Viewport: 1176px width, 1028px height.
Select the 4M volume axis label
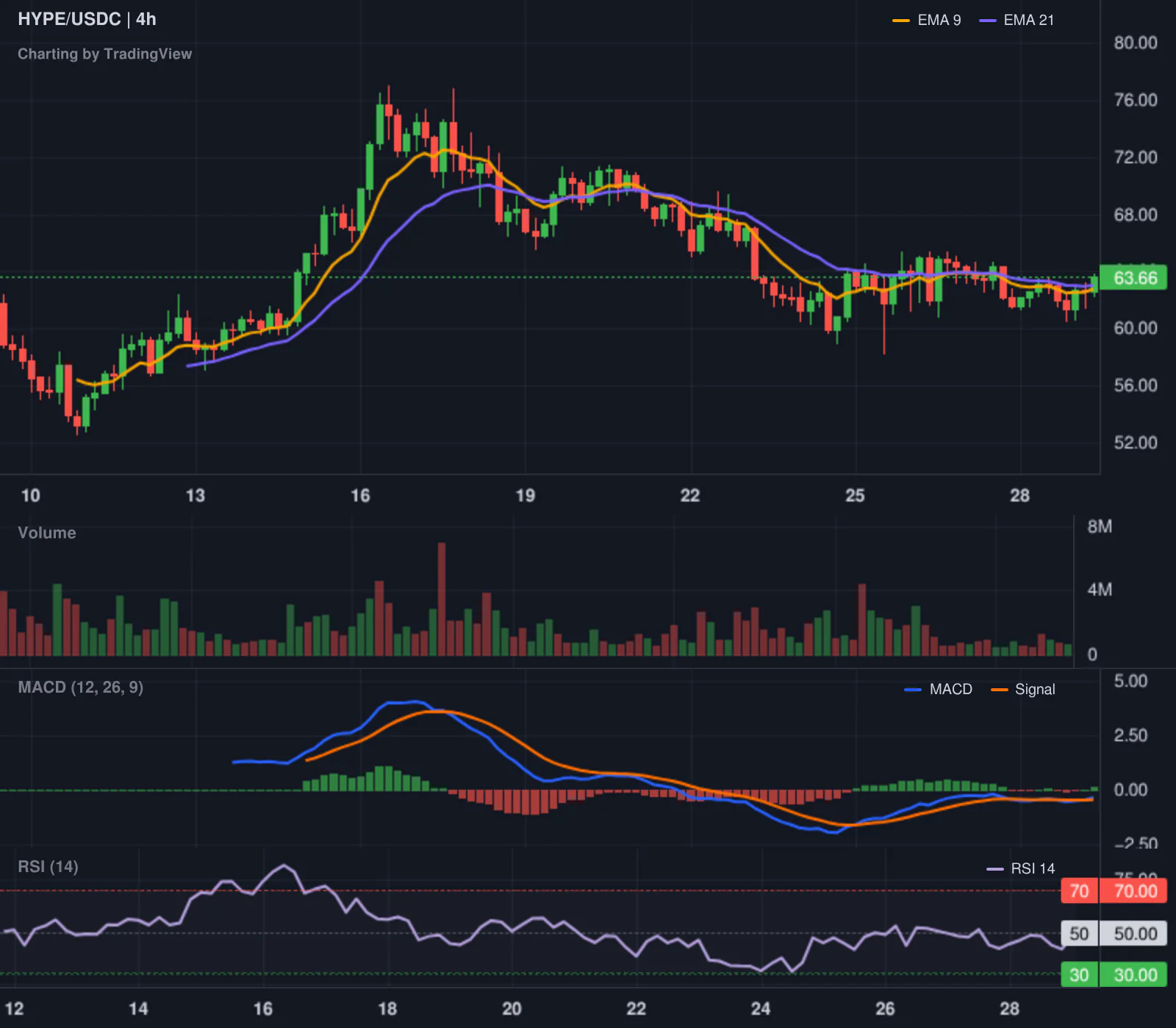pos(1100,590)
